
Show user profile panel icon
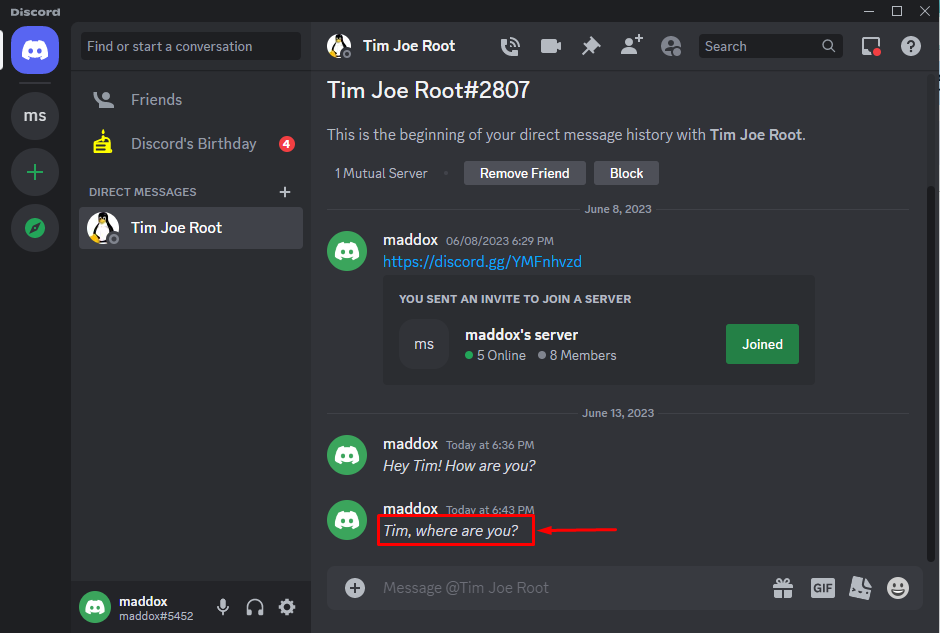(x=671, y=46)
